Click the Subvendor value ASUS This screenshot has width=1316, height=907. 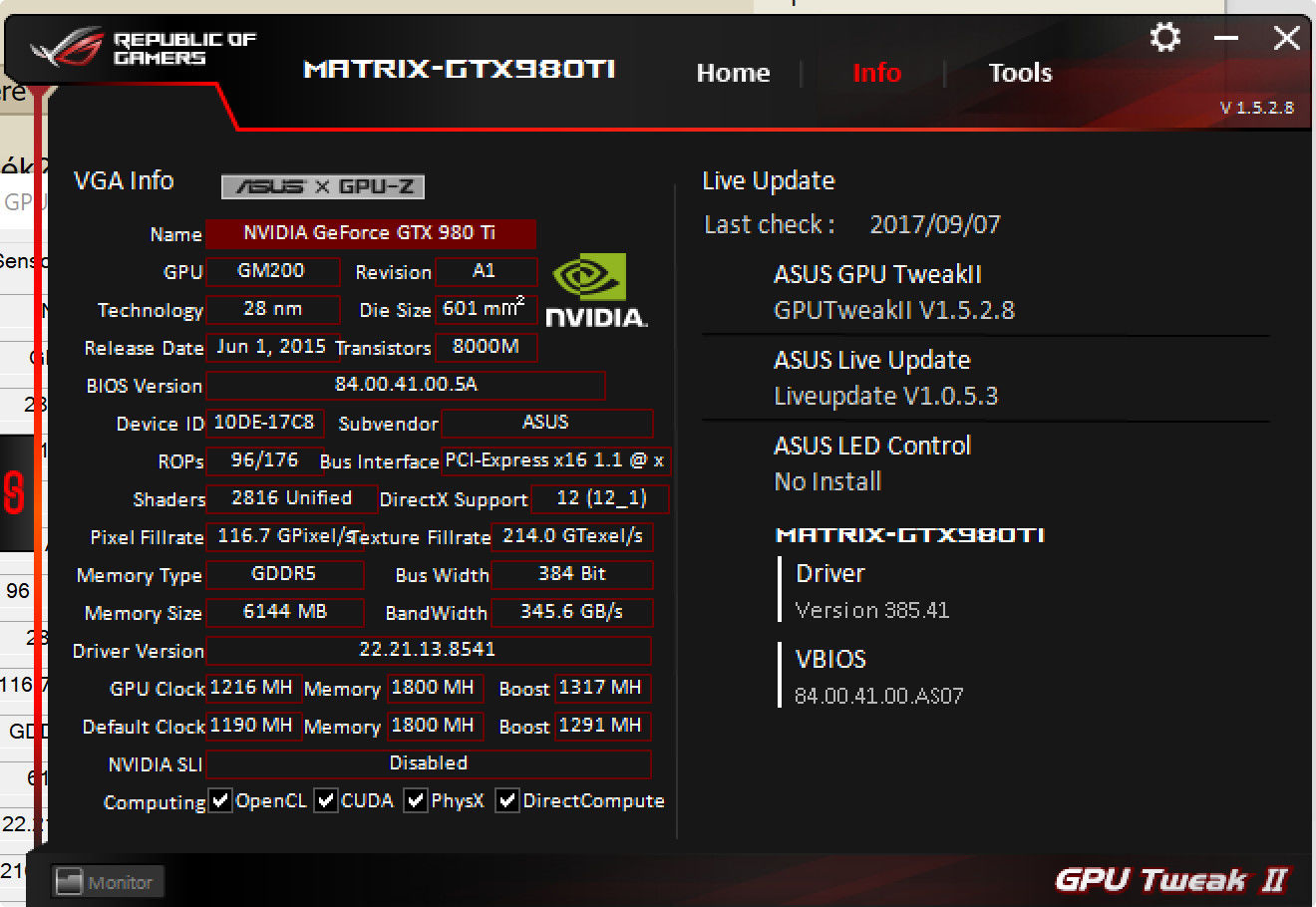click(x=546, y=423)
